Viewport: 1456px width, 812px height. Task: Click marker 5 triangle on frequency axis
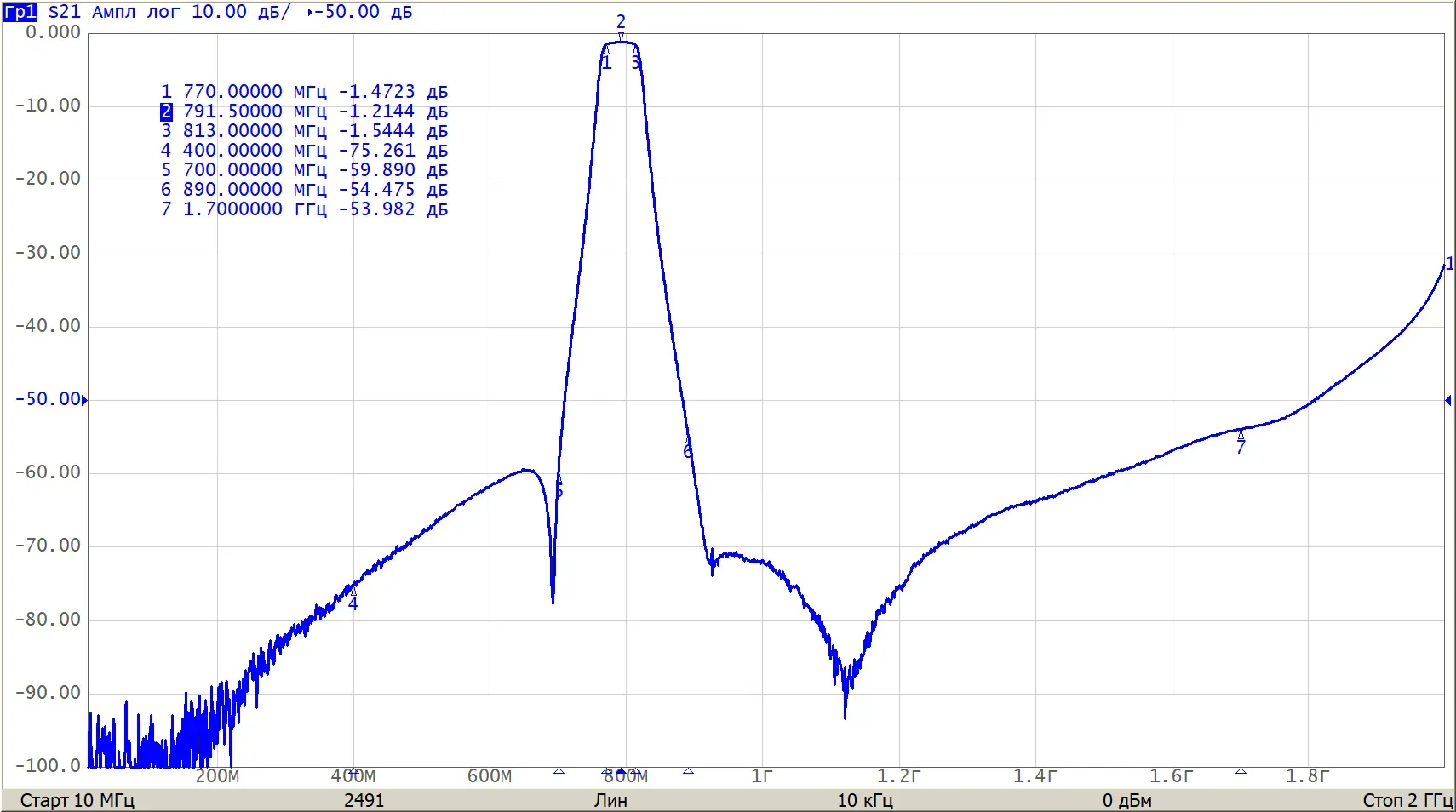click(x=559, y=771)
